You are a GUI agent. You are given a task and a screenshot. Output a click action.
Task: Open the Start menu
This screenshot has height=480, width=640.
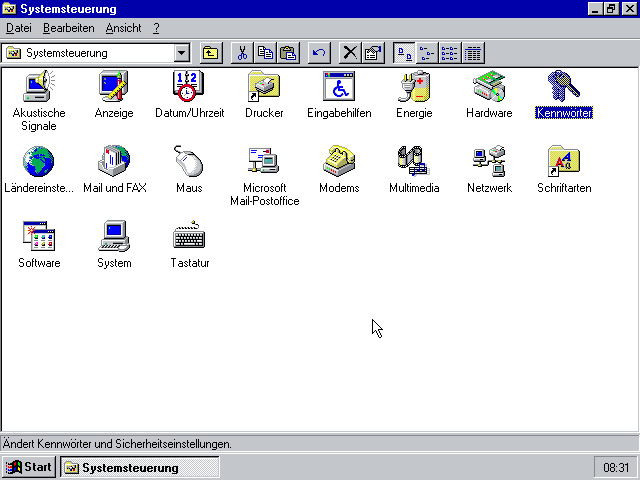pos(29,467)
